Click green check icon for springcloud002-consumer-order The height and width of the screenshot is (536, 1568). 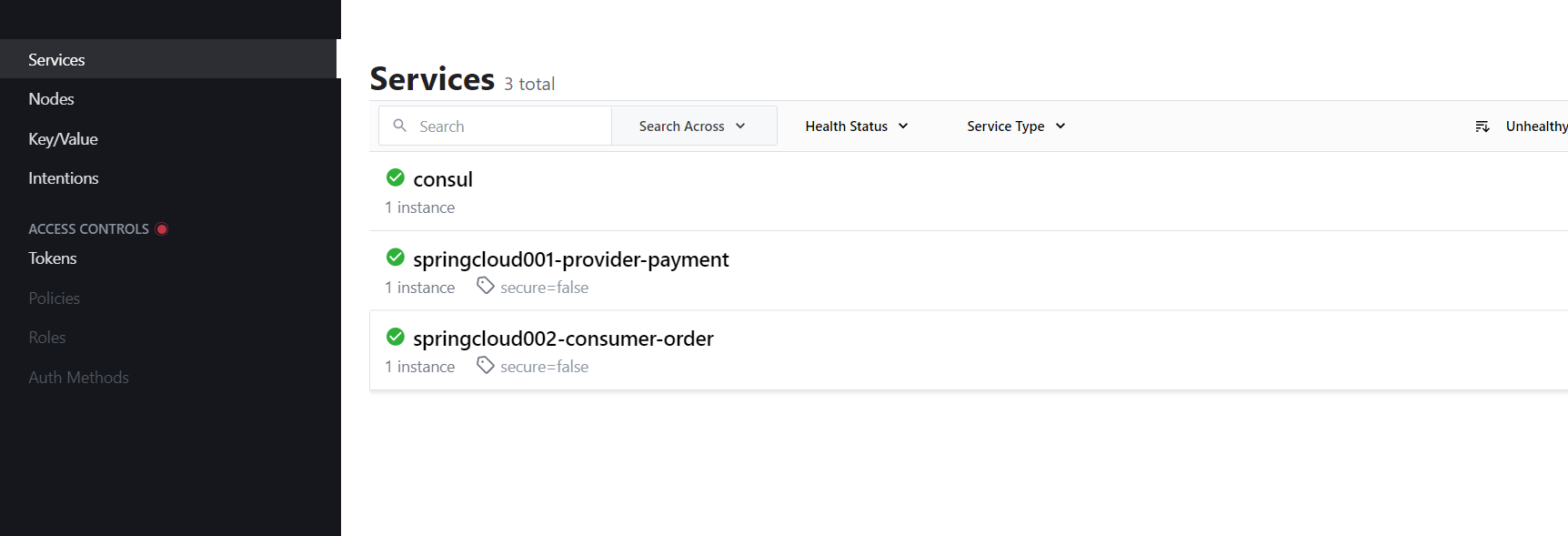coord(396,337)
